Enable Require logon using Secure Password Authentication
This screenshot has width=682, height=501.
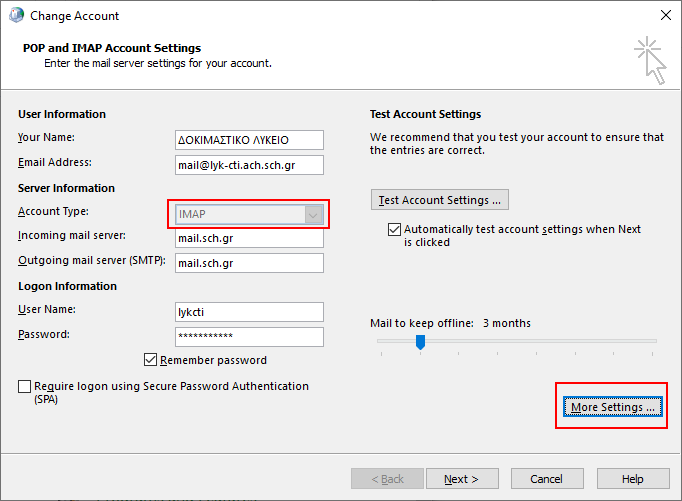pos(24,386)
